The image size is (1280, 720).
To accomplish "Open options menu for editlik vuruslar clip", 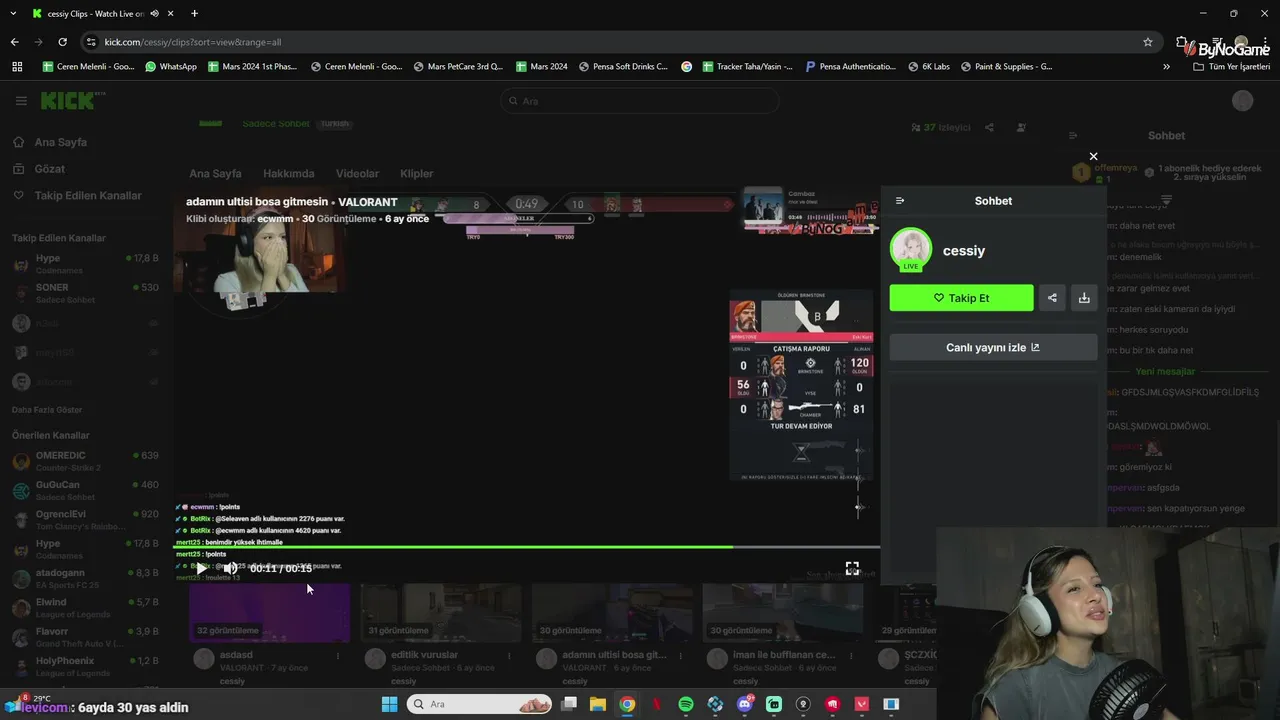I will coord(509,656).
